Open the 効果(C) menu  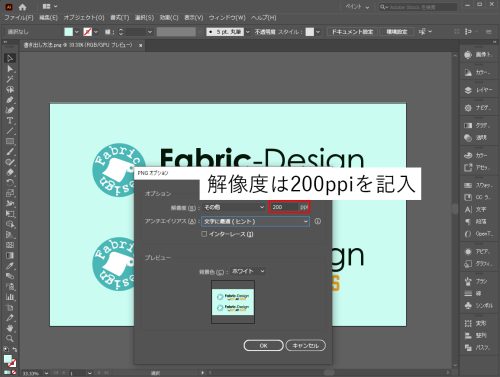[169, 17]
